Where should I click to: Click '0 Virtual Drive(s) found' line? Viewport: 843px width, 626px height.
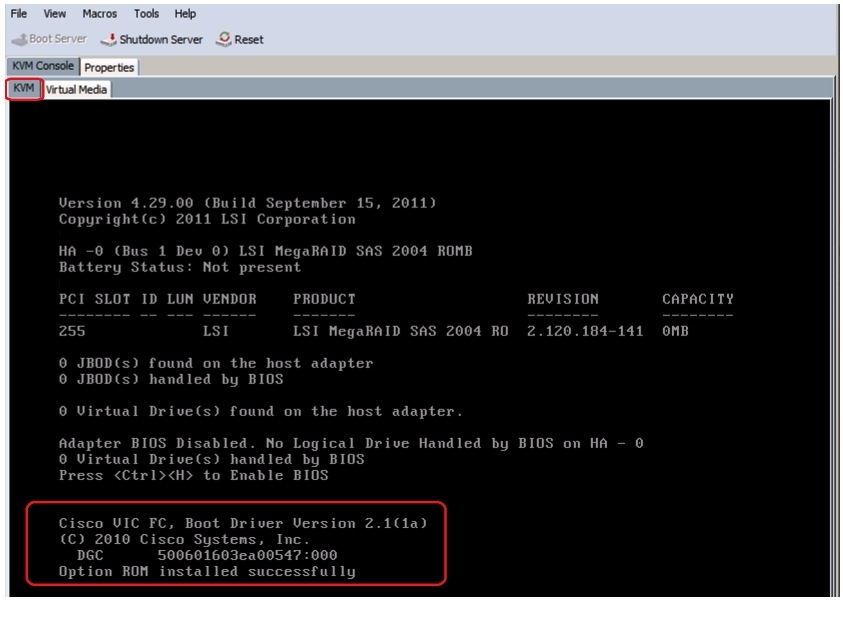coord(261,411)
